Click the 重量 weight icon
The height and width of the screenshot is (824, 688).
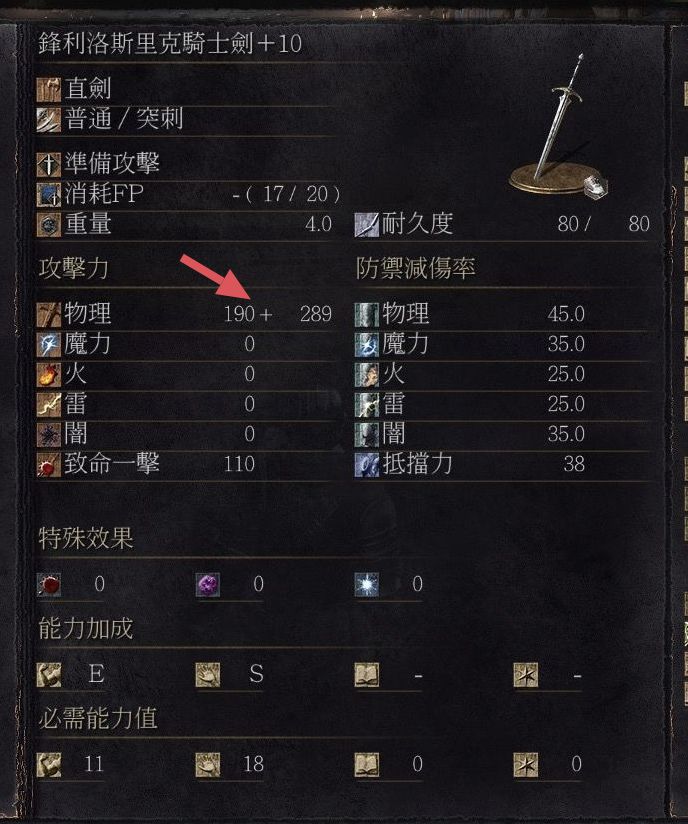click(x=49, y=224)
